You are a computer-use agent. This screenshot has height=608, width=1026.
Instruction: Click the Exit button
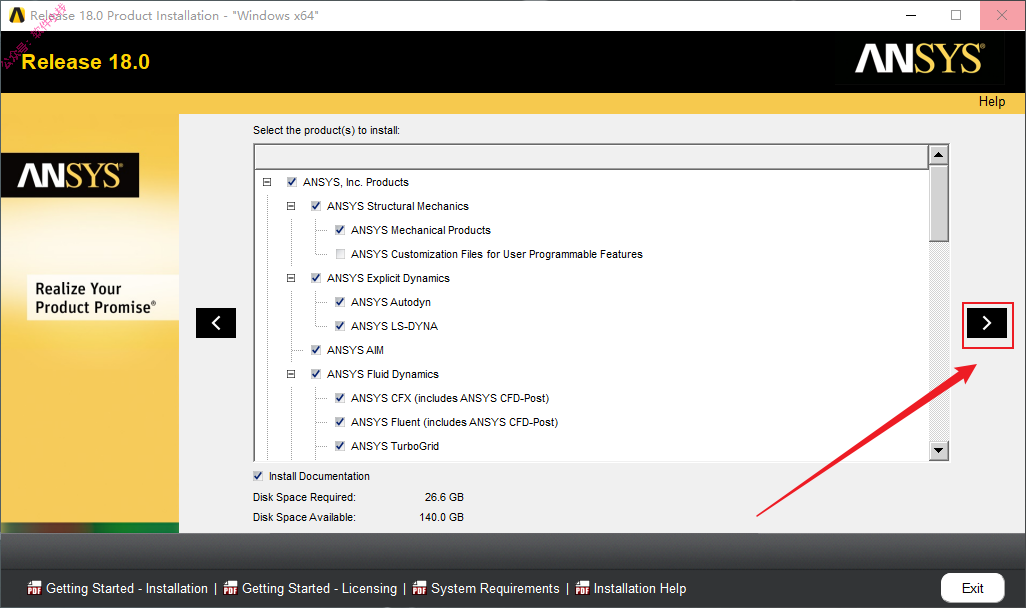click(x=972, y=588)
